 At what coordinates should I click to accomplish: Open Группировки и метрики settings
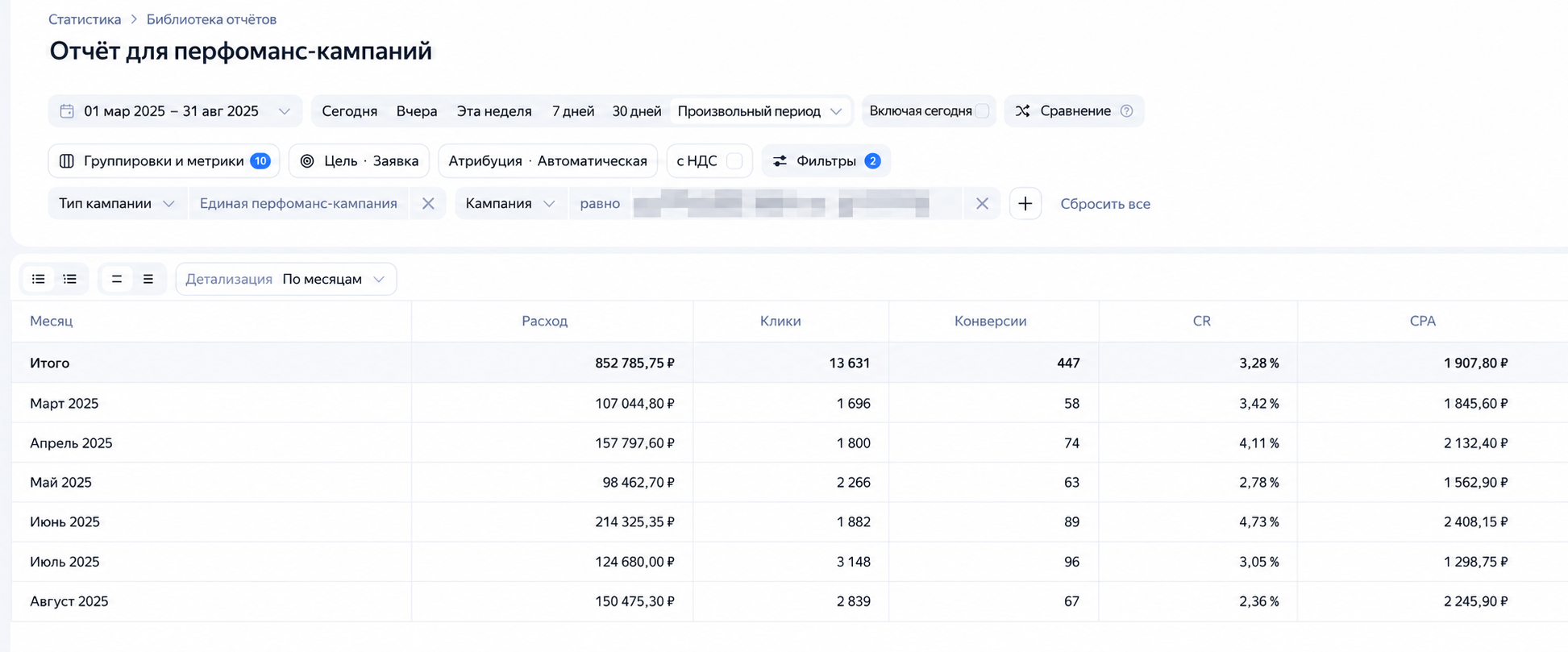tap(164, 161)
